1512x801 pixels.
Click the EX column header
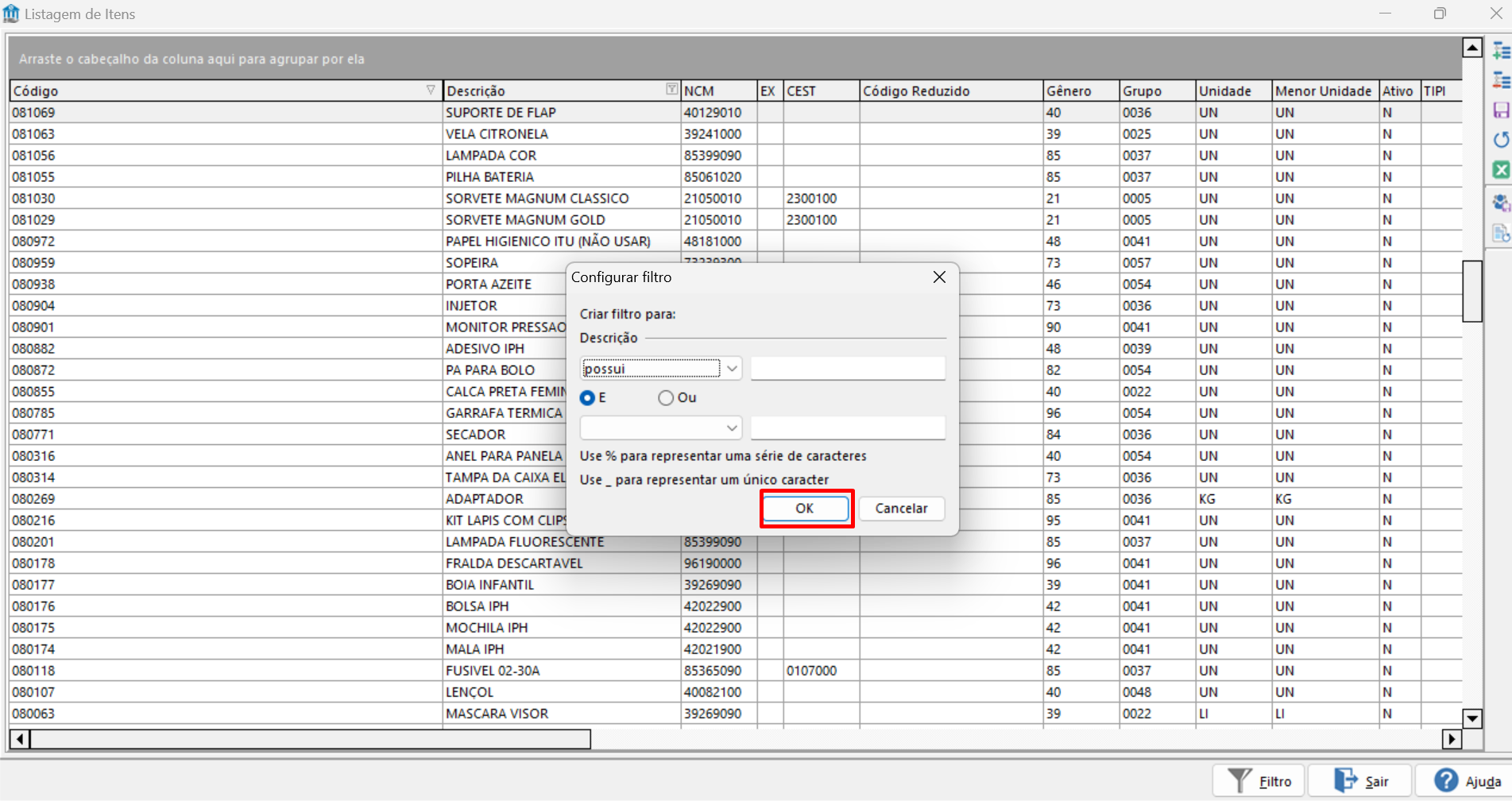[770, 91]
